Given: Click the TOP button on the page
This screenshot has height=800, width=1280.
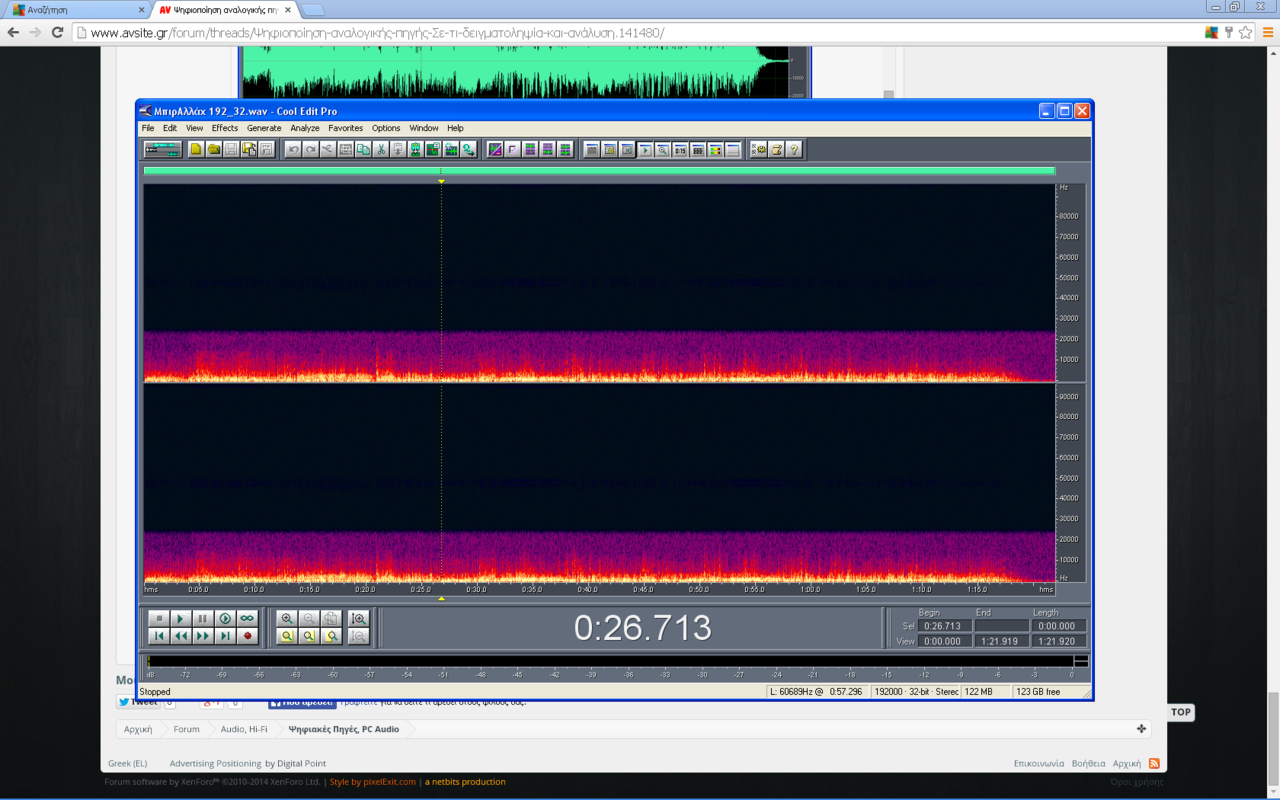Looking at the screenshot, I should click(1181, 712).
